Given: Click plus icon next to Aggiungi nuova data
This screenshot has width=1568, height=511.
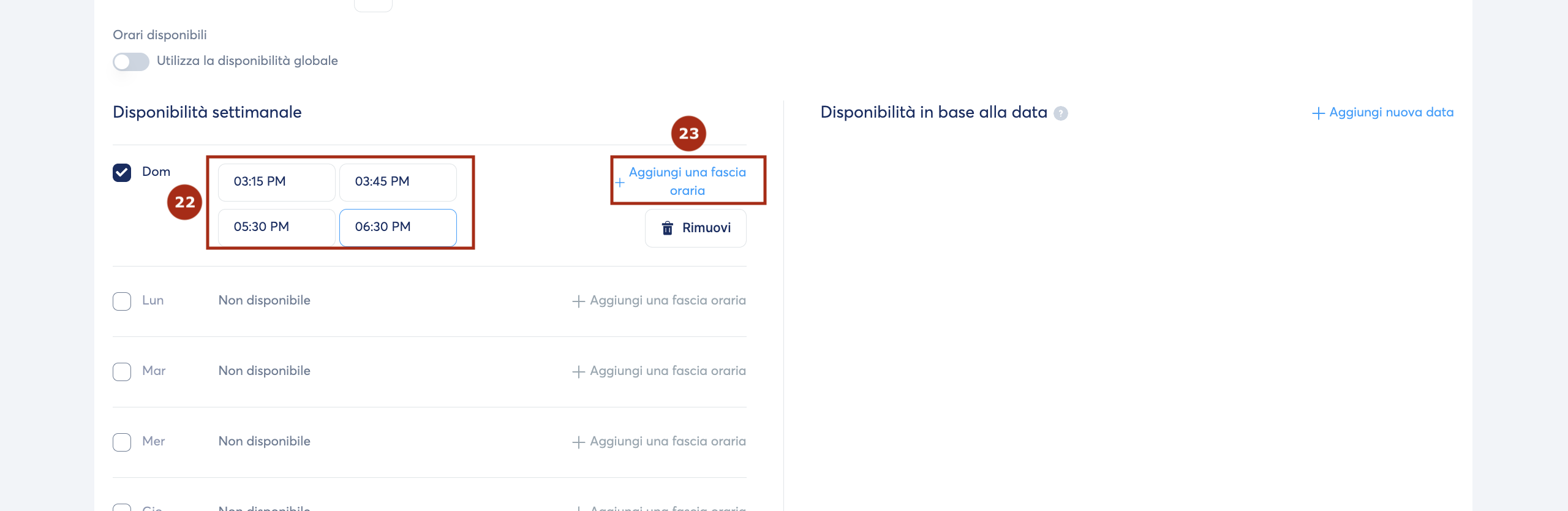Looking at the screenshot, I should (x=1318, y=113).
